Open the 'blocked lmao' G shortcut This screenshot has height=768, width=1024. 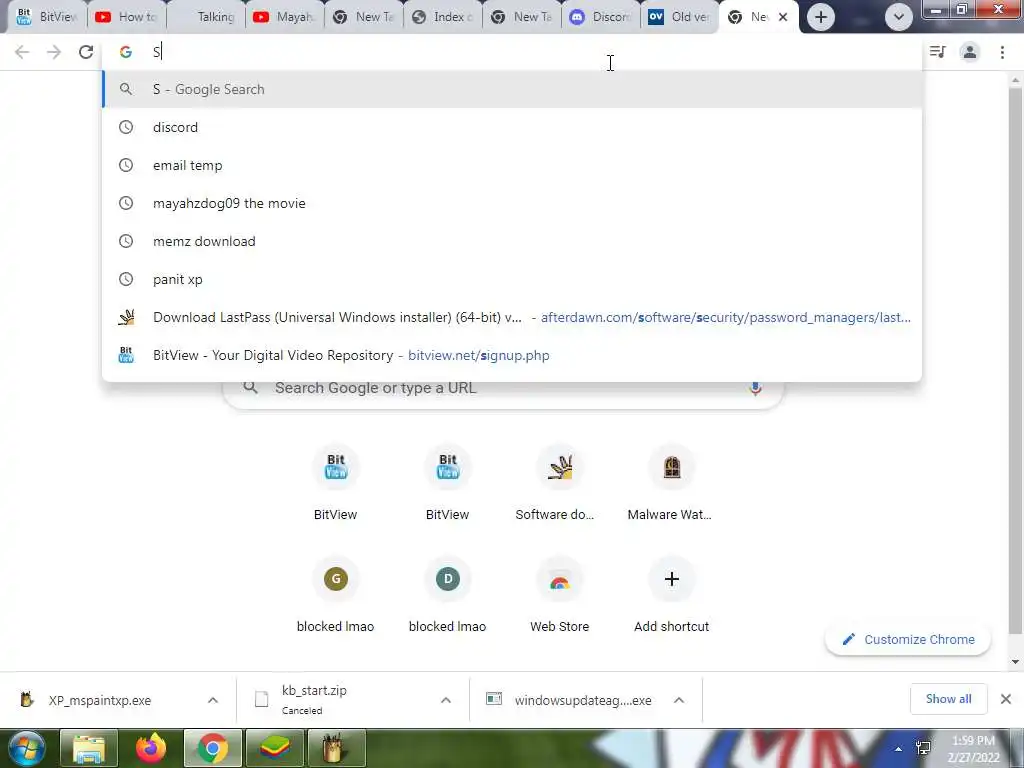[x=336, y=595]
